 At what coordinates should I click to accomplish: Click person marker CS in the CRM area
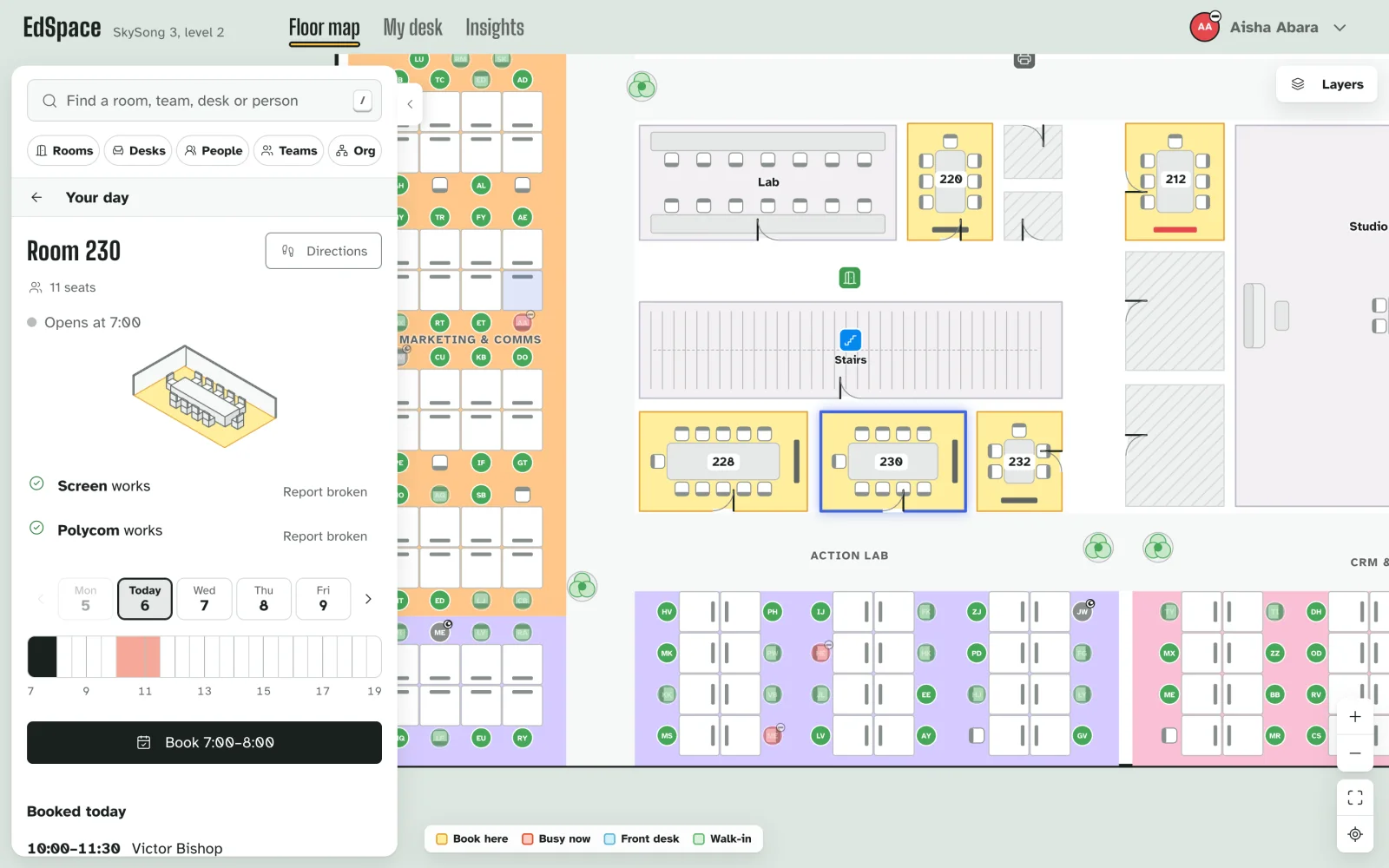coord(1316,735)
